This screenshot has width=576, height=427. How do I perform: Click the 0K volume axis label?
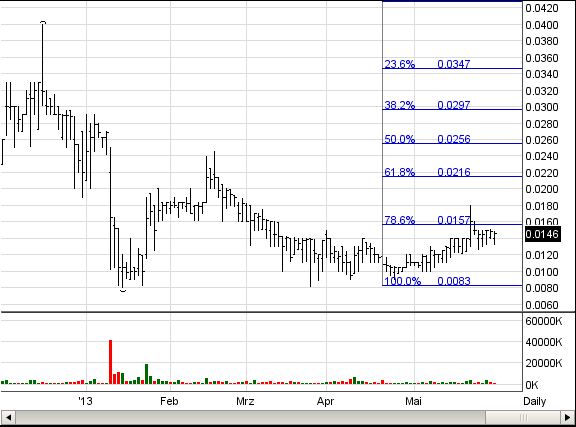532,385
